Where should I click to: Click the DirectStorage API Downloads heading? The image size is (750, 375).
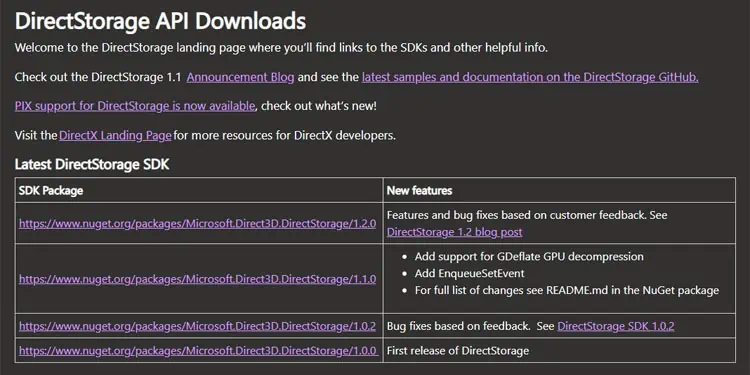click(x=160, y=22)
